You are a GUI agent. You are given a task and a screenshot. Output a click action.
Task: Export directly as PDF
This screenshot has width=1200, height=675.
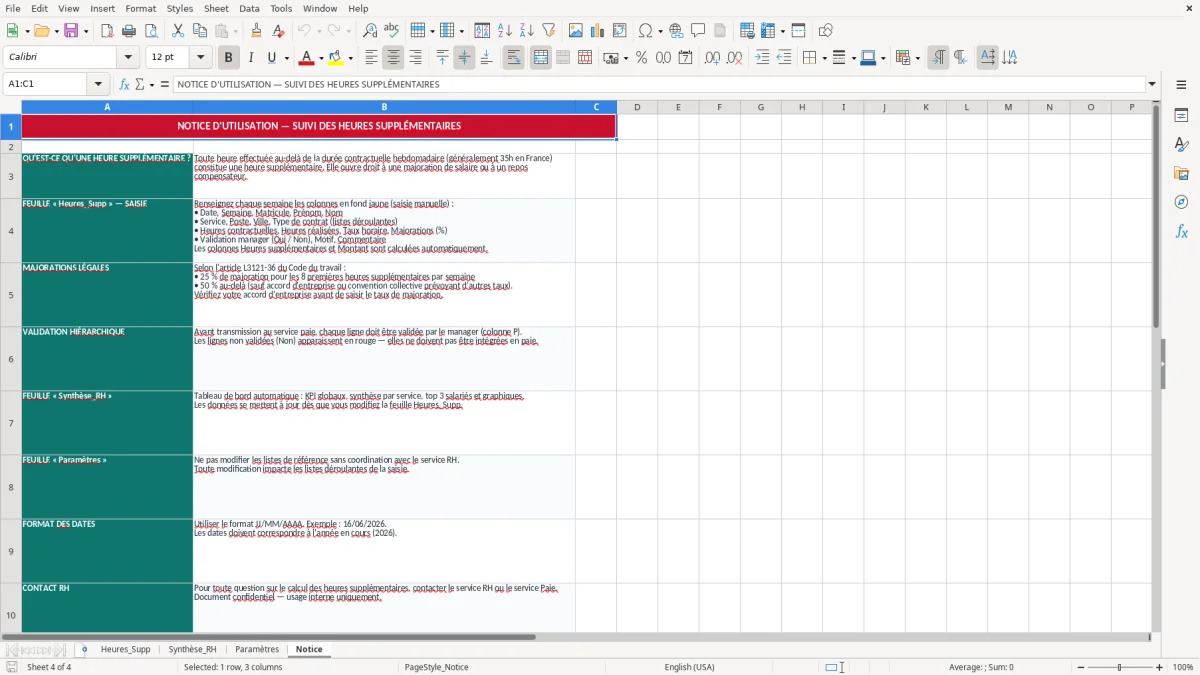pyautogui.click(x=108, y=31)
